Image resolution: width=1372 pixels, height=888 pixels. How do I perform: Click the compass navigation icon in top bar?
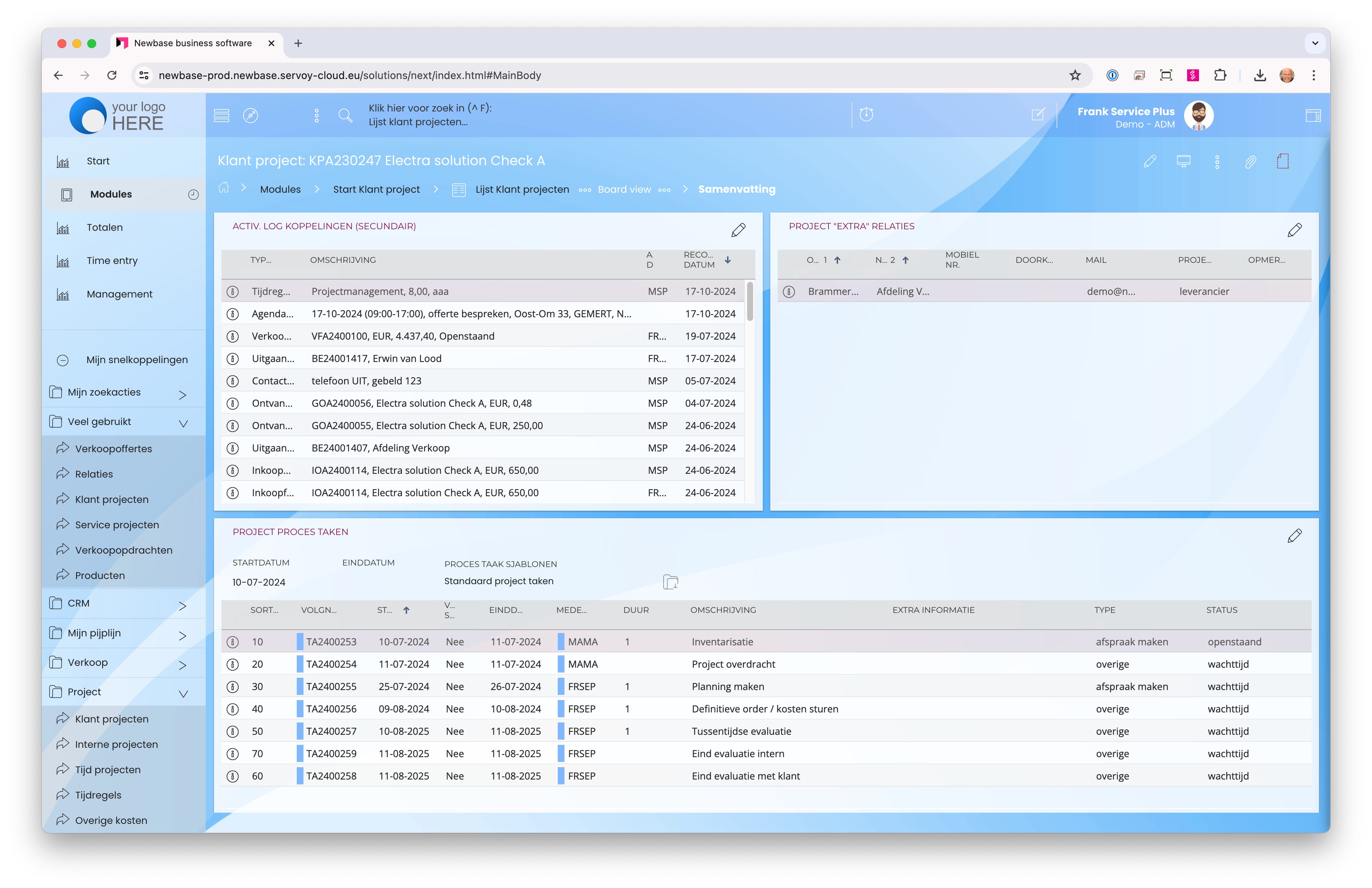(250, 115)
